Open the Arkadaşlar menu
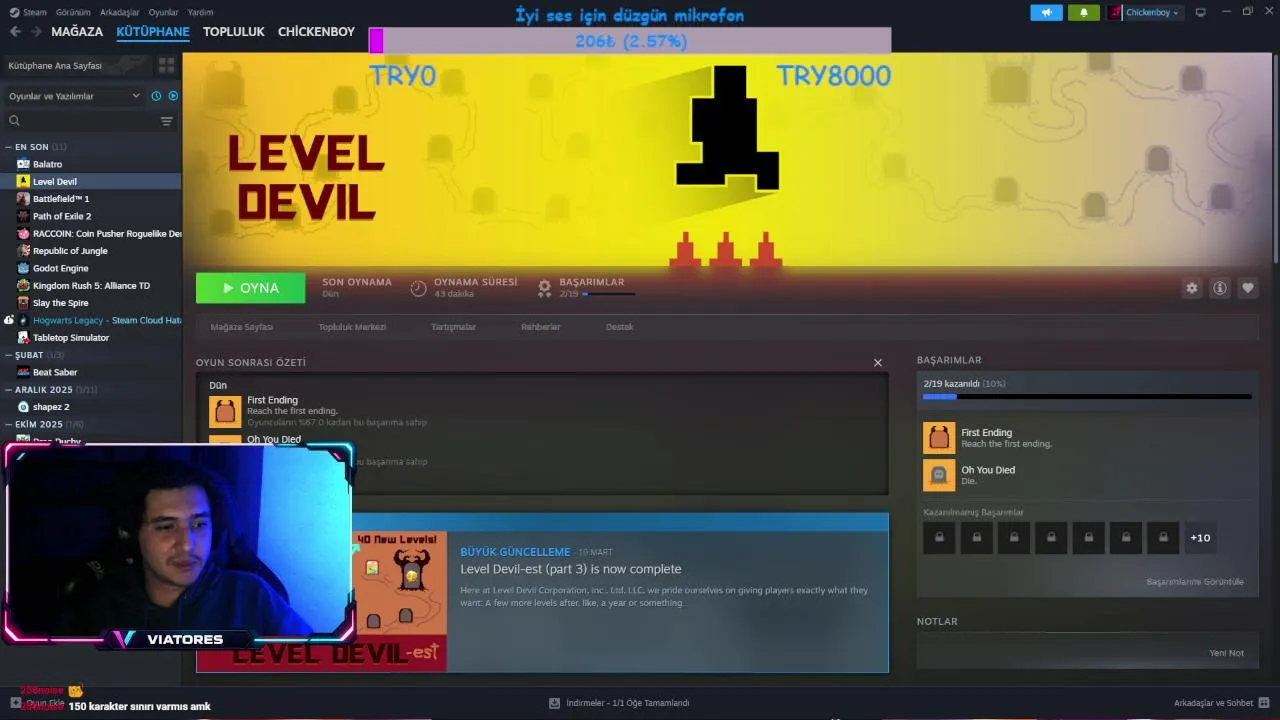Image resolution: width=1280 pixels, height=720 pixels. tap(120, 12)
